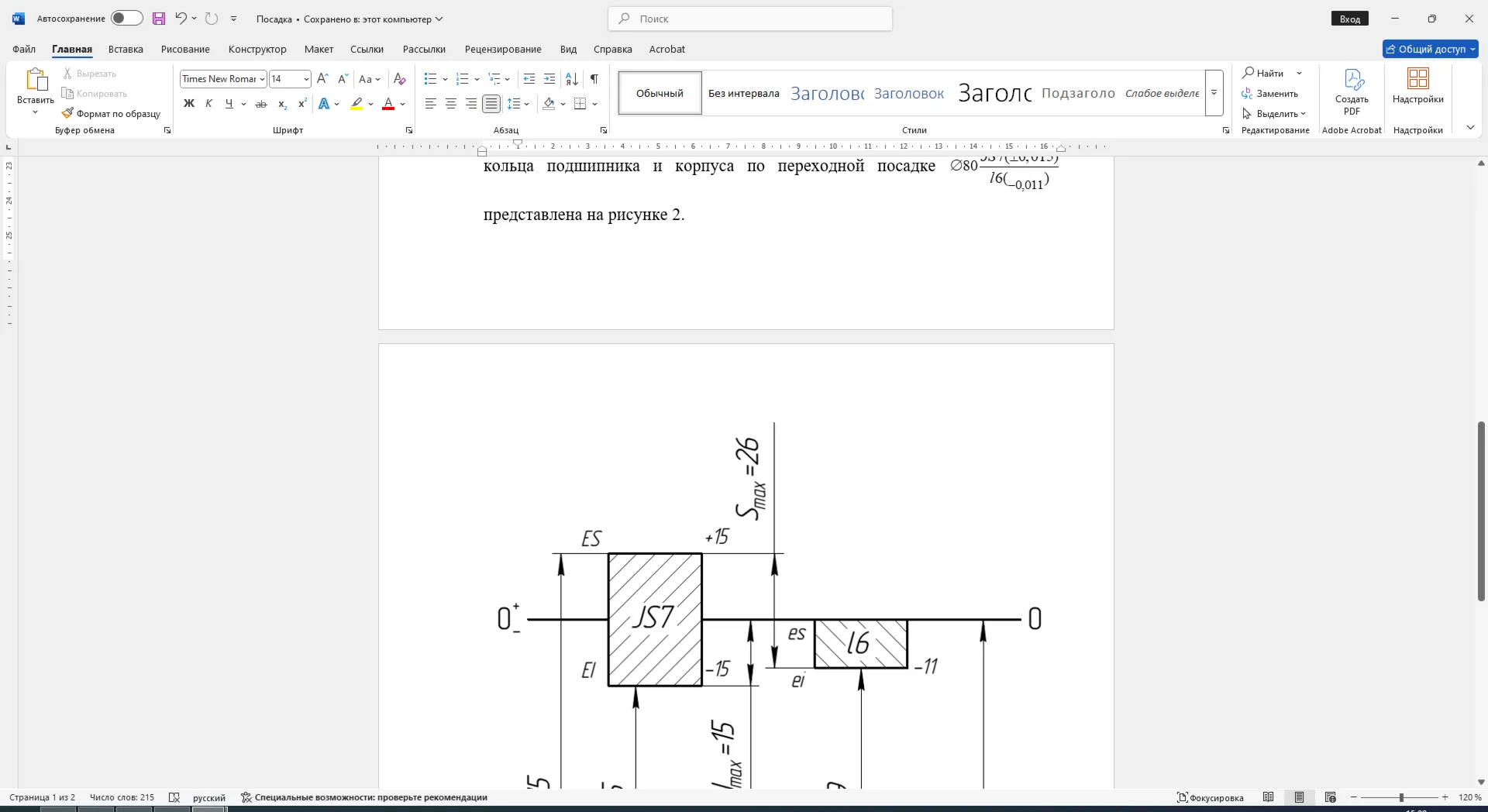Click the numbered list icon
This screenshot has height=812, width=1488.
tap(463, 79)
